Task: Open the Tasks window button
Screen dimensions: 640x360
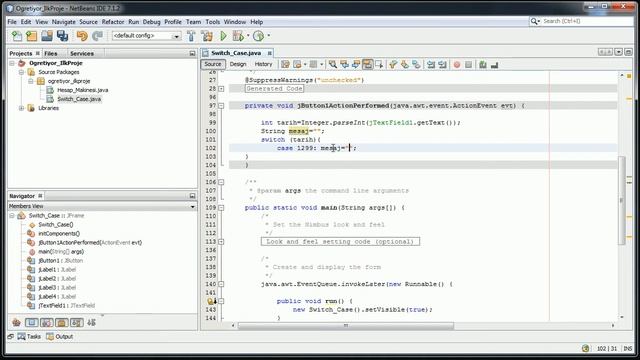Action: tap(29, 337)
